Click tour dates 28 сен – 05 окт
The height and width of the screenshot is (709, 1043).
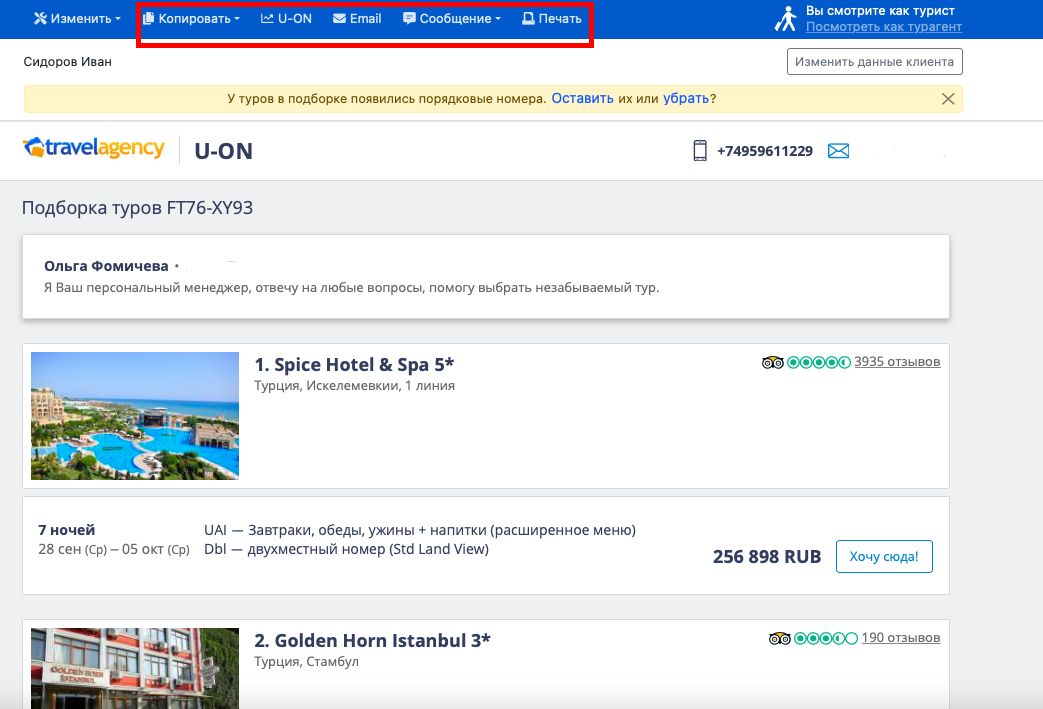[114, 549]
